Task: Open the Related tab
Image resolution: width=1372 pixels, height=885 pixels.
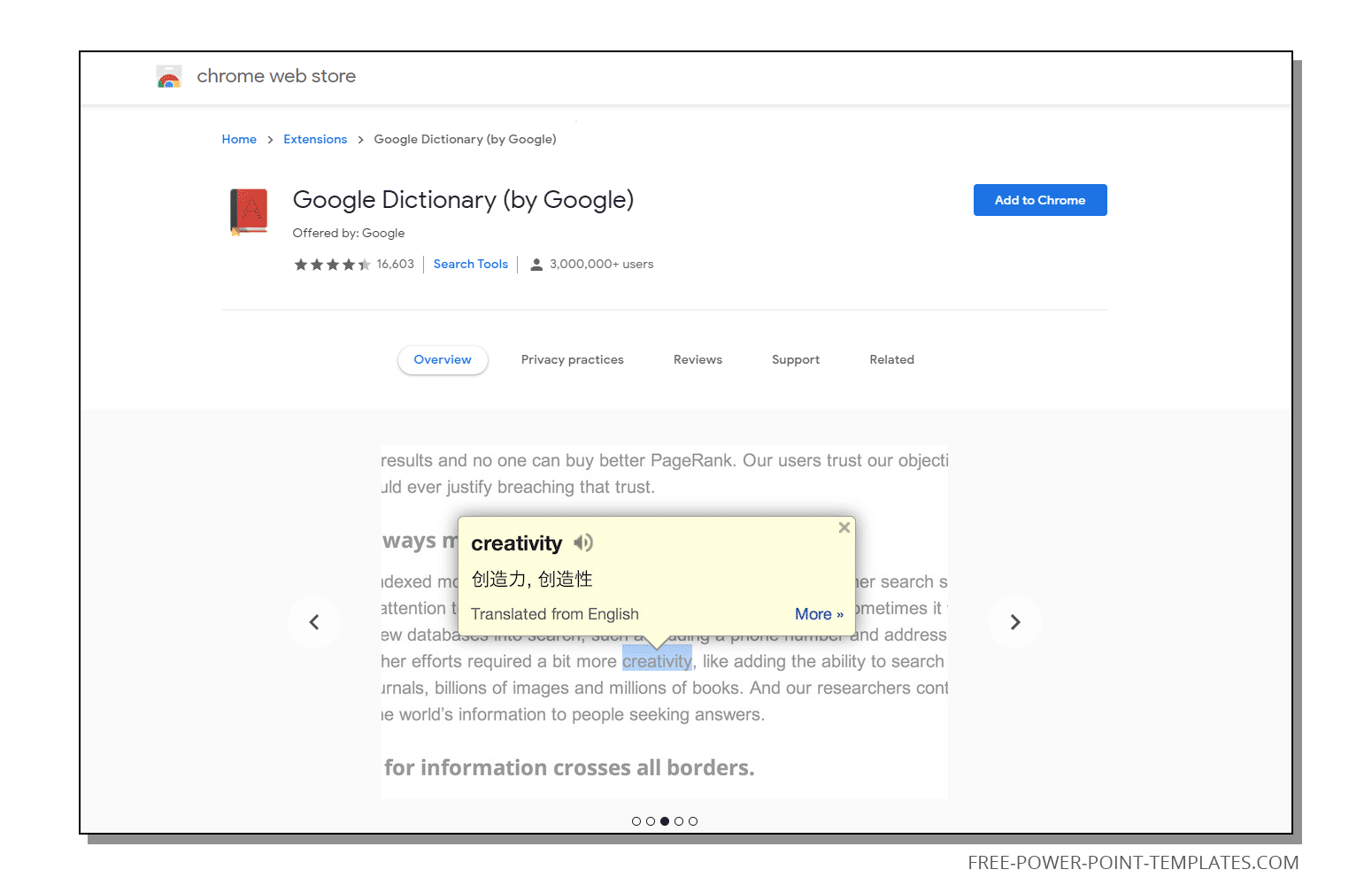Action: click(x=891, y=360)
